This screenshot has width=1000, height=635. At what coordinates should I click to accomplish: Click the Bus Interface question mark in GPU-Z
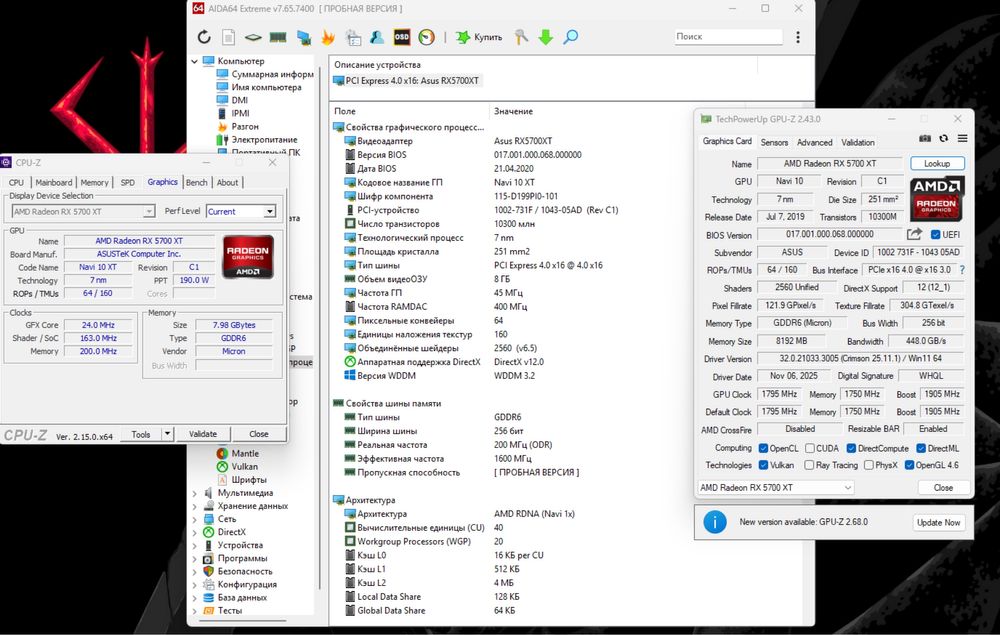(962, 270)
